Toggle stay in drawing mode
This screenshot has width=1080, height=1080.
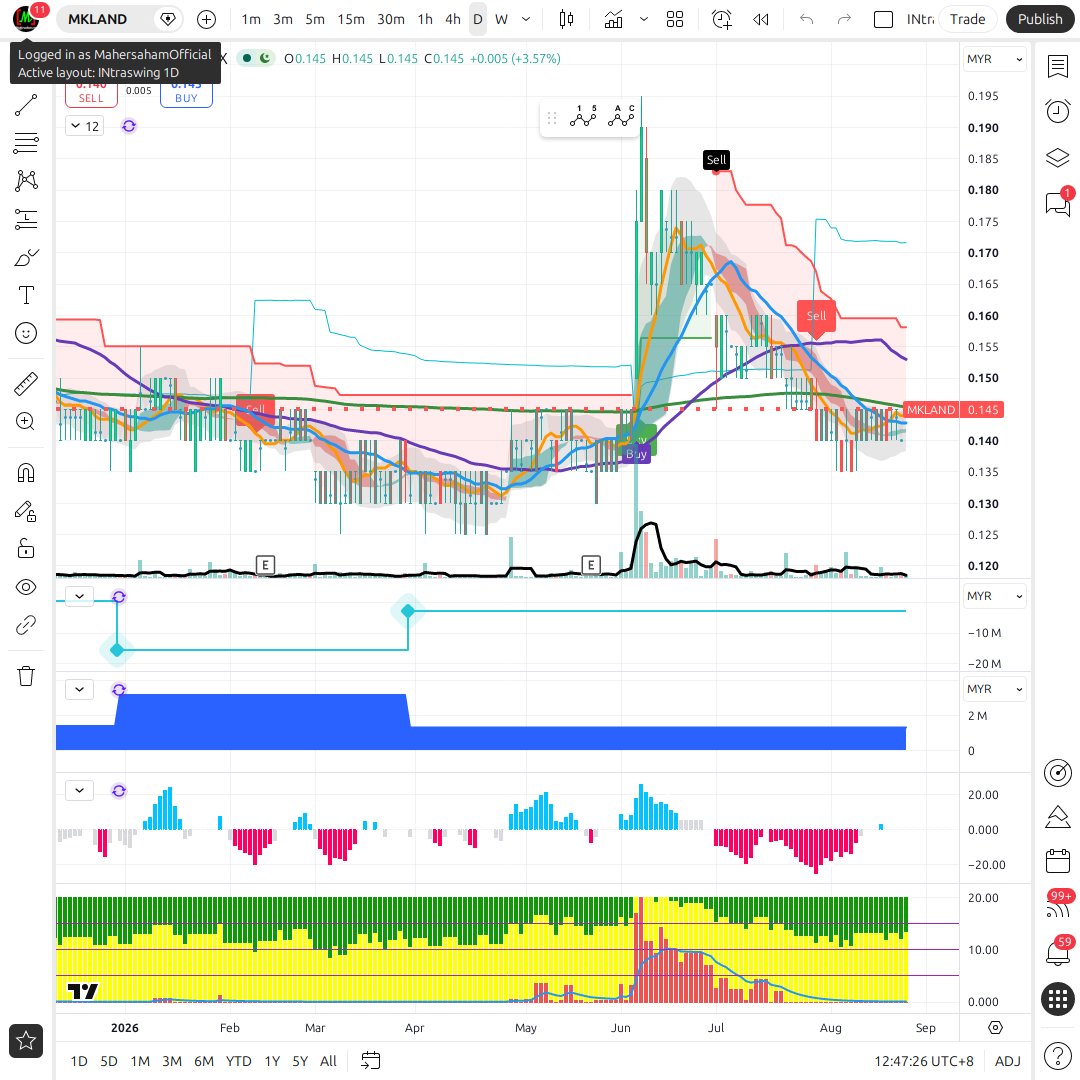click(x=26, y=511)
